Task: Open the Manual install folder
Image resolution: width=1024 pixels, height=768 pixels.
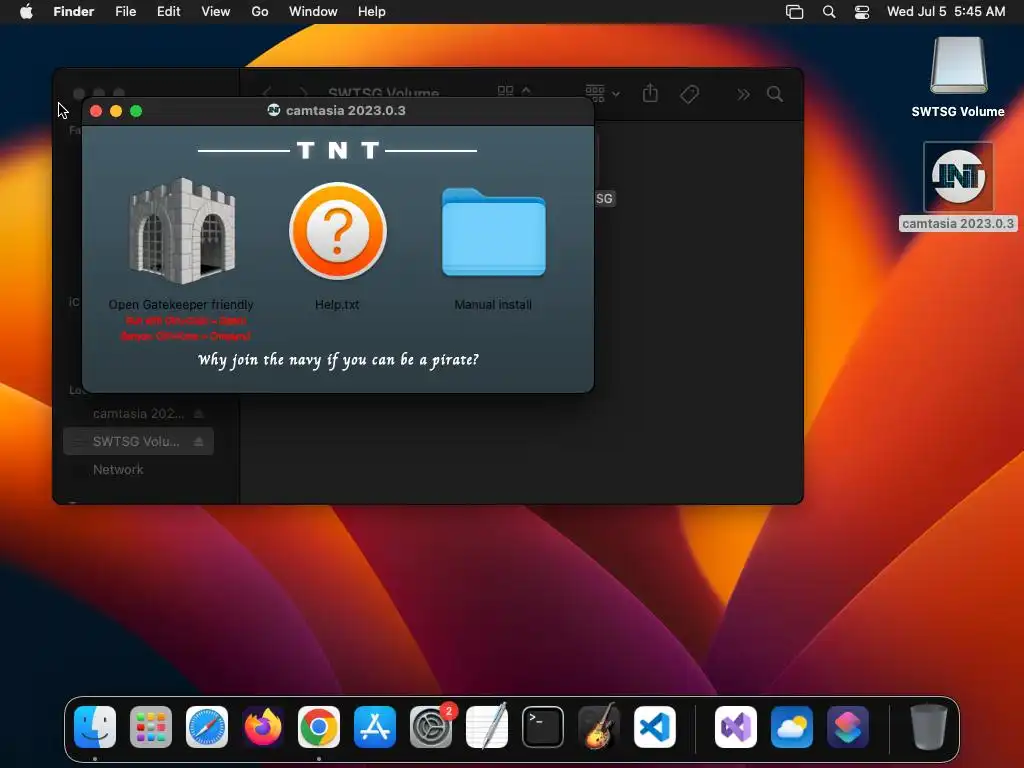Action: coord(493,232)
